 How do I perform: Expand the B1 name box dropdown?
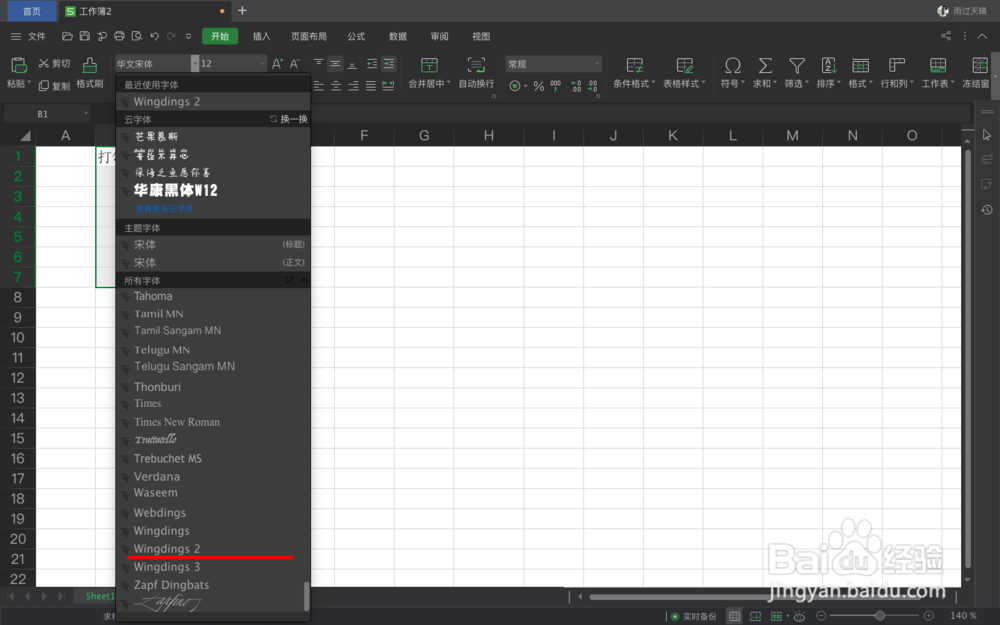click(85, 114)
